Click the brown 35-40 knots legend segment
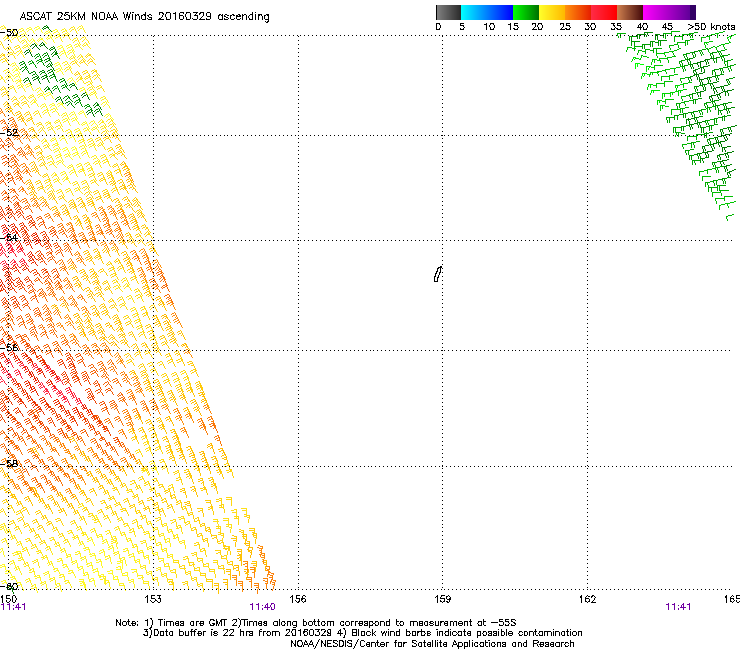This screenshot has width=740, height=650. pyautogui.click(x=630, y=12)
